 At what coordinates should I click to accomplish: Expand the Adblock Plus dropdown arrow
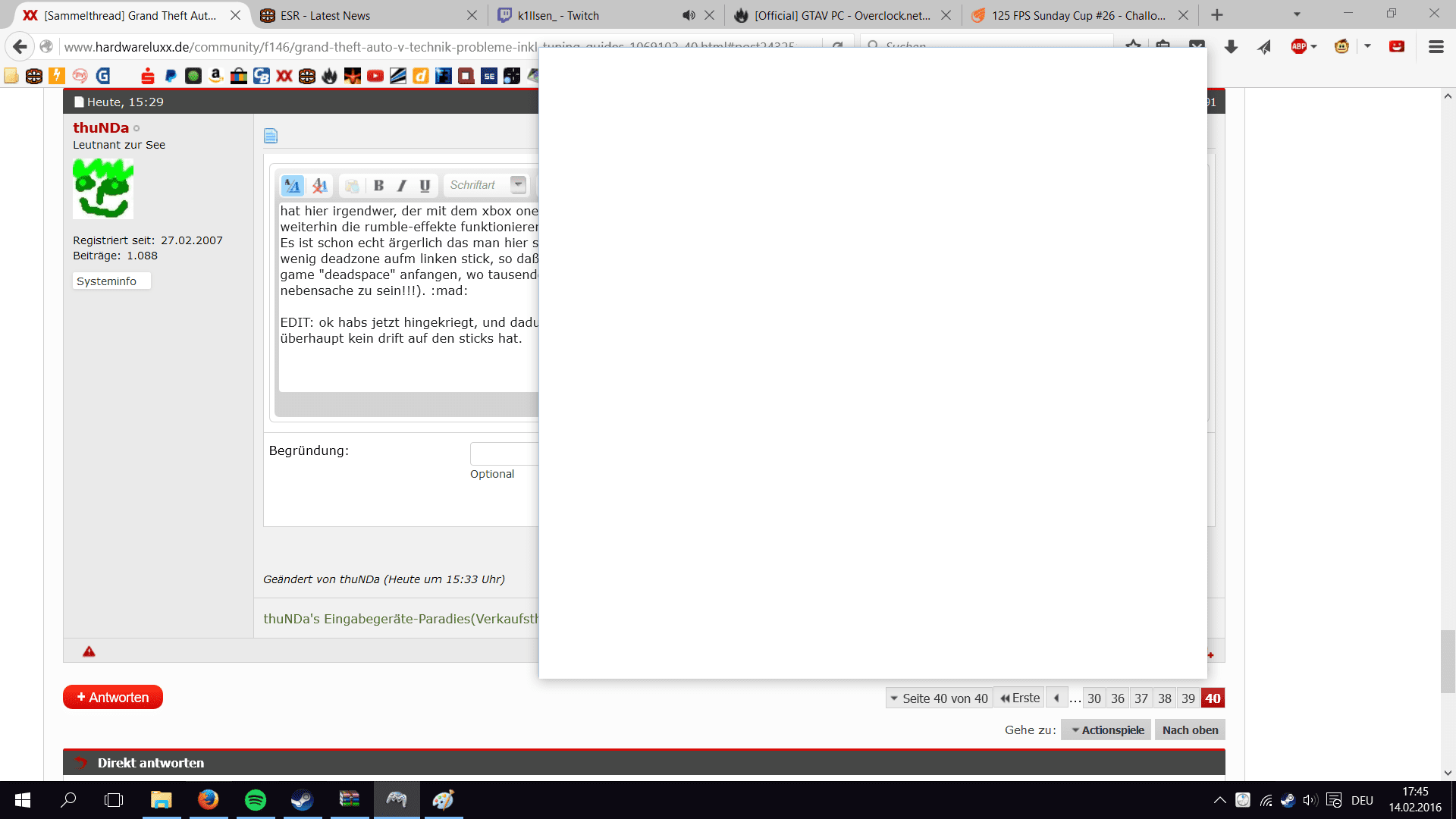1314,47
